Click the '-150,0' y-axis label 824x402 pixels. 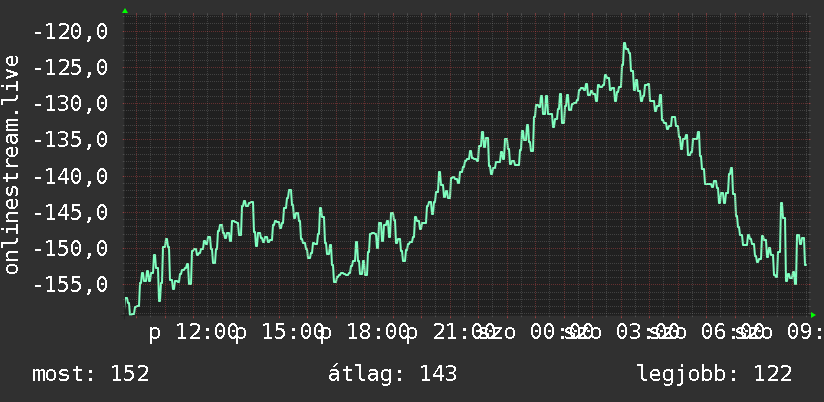[70, 248]
